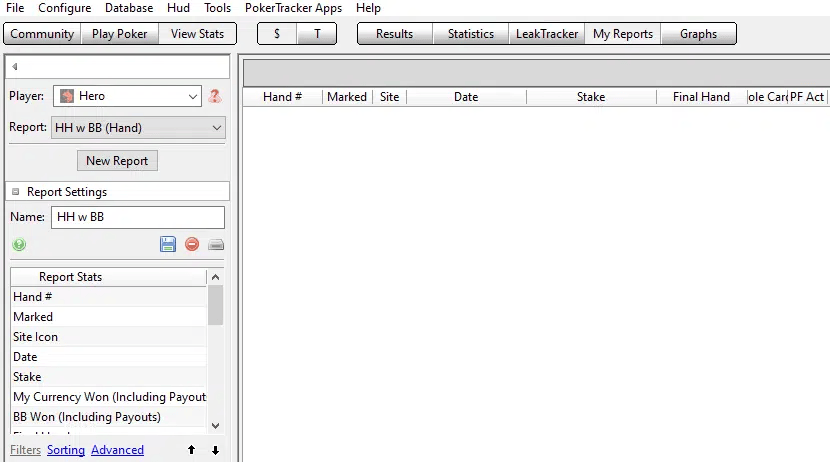Click the player search icon next to Hero
This screenshot has width=830, height=462.
(214, 96)
